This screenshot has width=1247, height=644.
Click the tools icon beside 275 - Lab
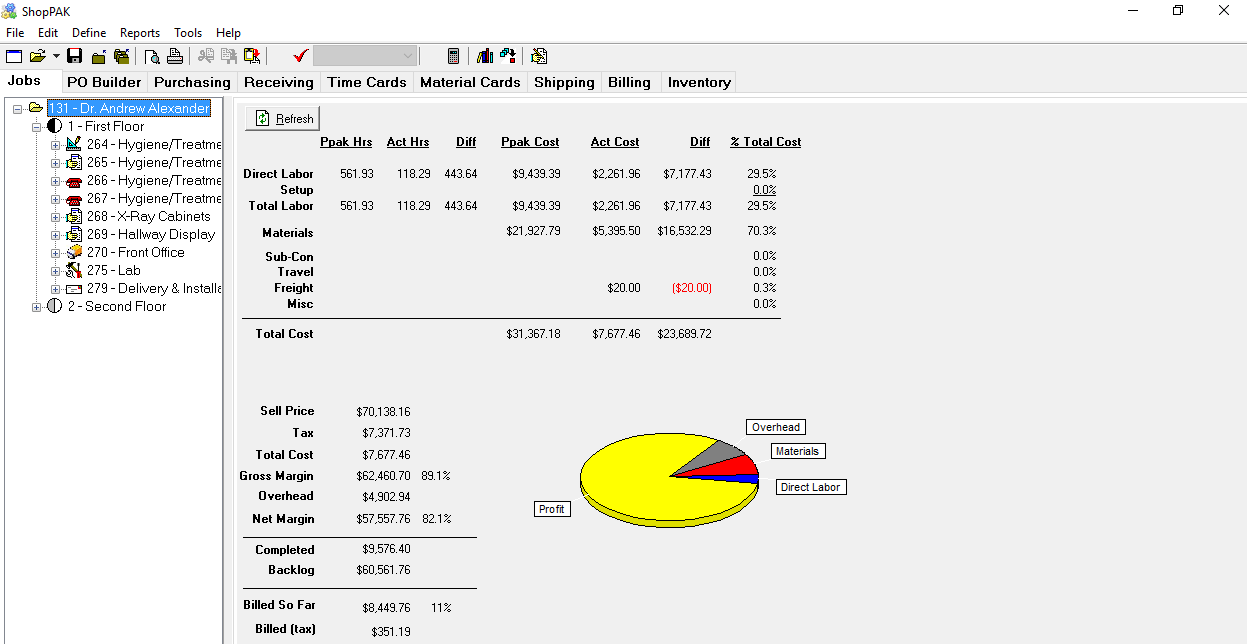(74, 270)
